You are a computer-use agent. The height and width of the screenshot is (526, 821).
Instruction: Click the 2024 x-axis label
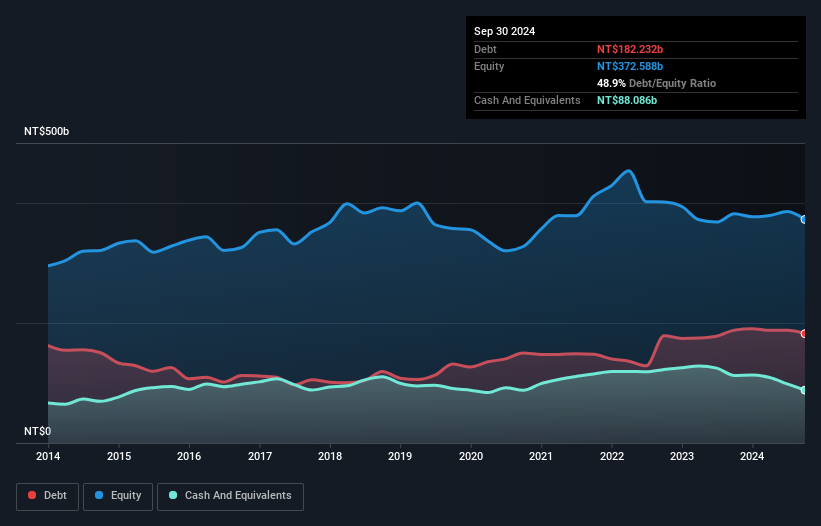coord(752,456)
